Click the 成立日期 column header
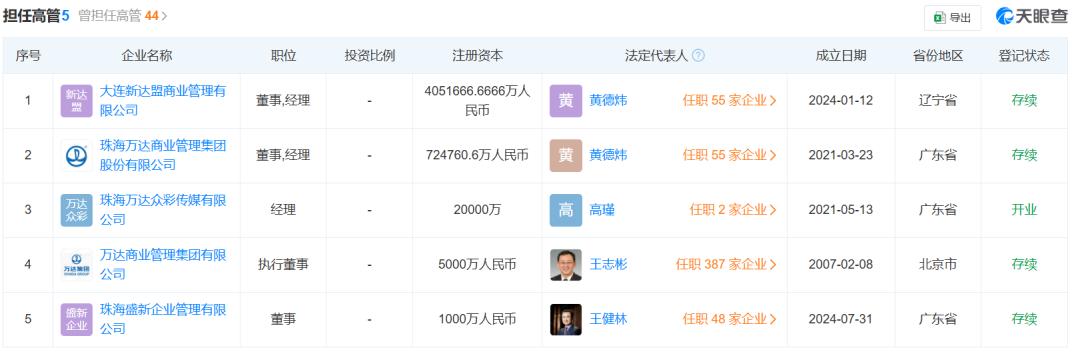 tap(841, 56)
